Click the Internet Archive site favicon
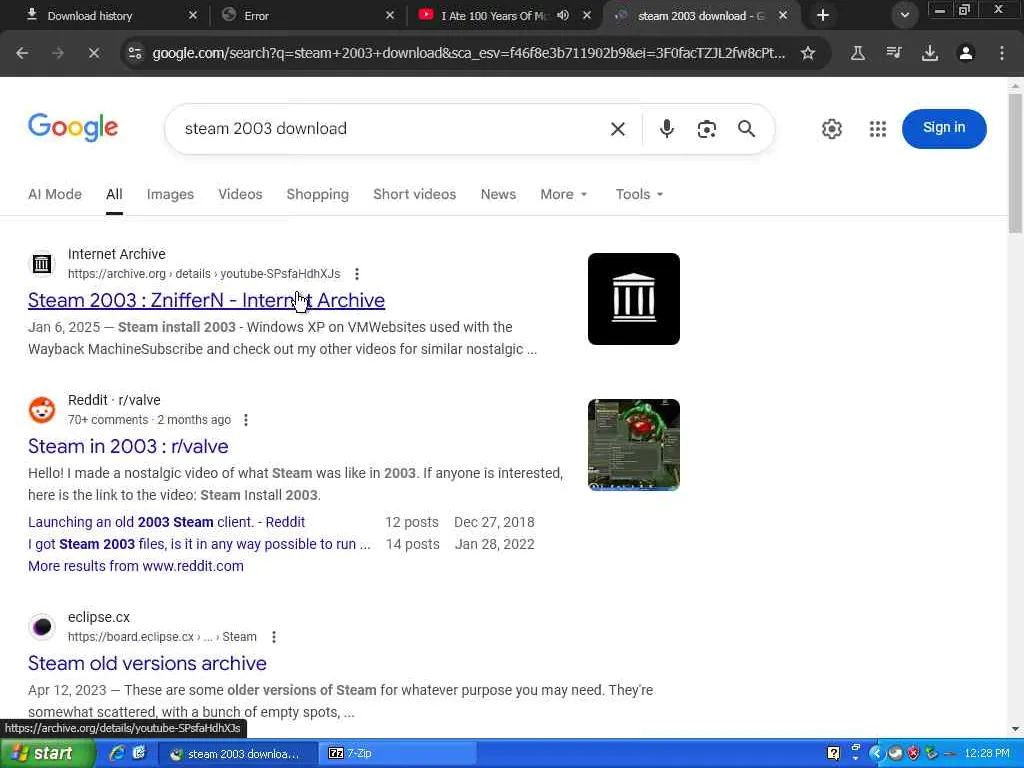1024x768 pixels. 42,264
